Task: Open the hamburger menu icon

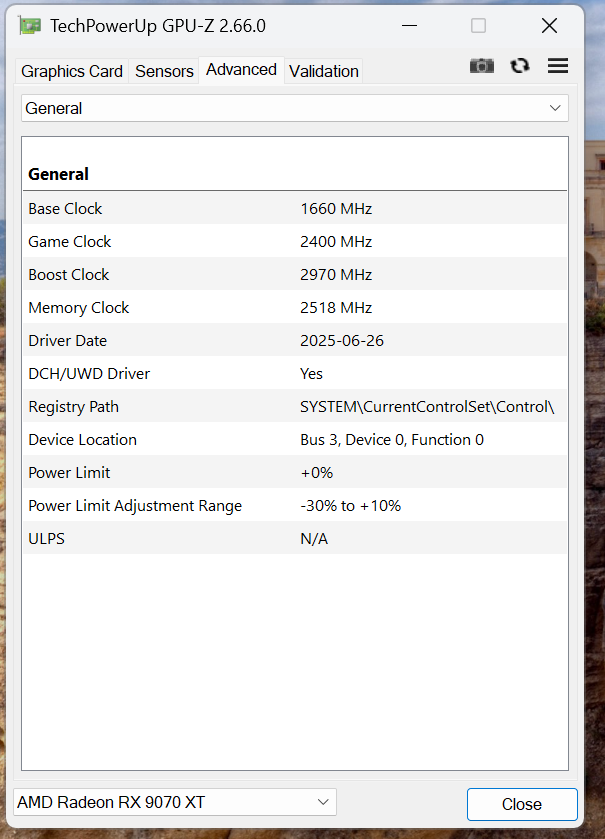Action: coord(558,66)
